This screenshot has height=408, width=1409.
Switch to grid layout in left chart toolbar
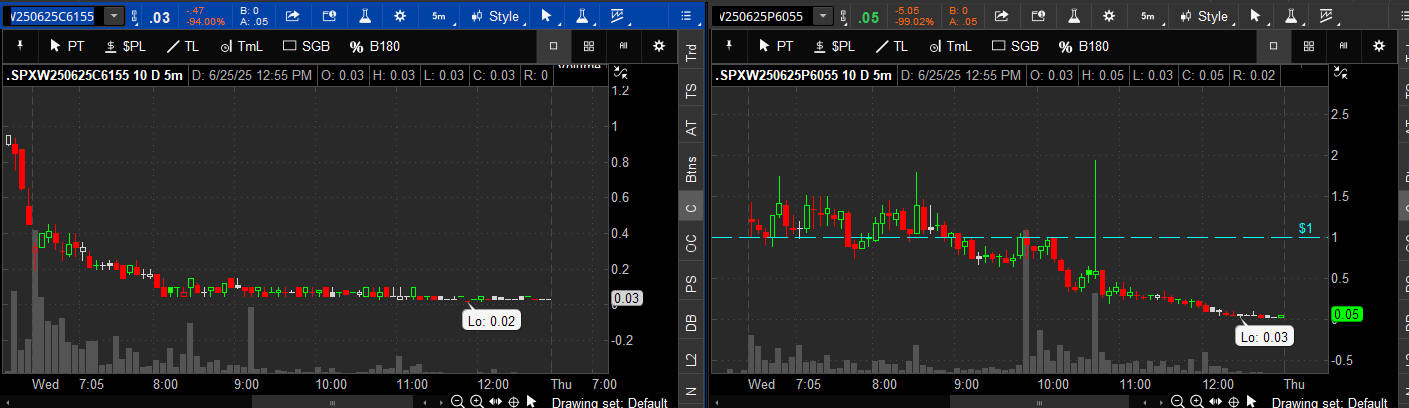[x=589, y=46]
